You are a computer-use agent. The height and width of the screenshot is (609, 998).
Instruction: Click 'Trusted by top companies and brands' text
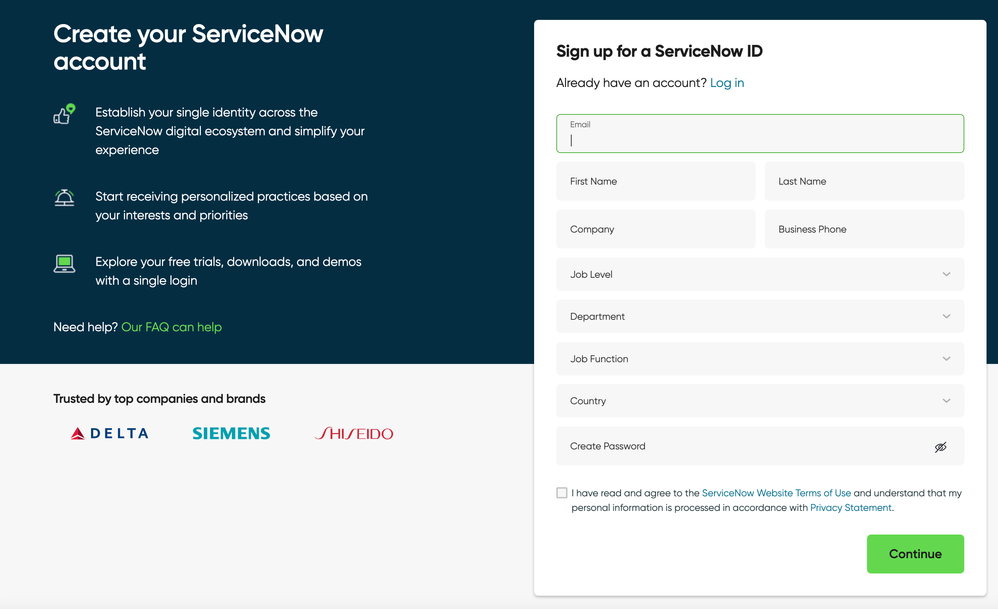pyautogui.click(x=159, y=399)
